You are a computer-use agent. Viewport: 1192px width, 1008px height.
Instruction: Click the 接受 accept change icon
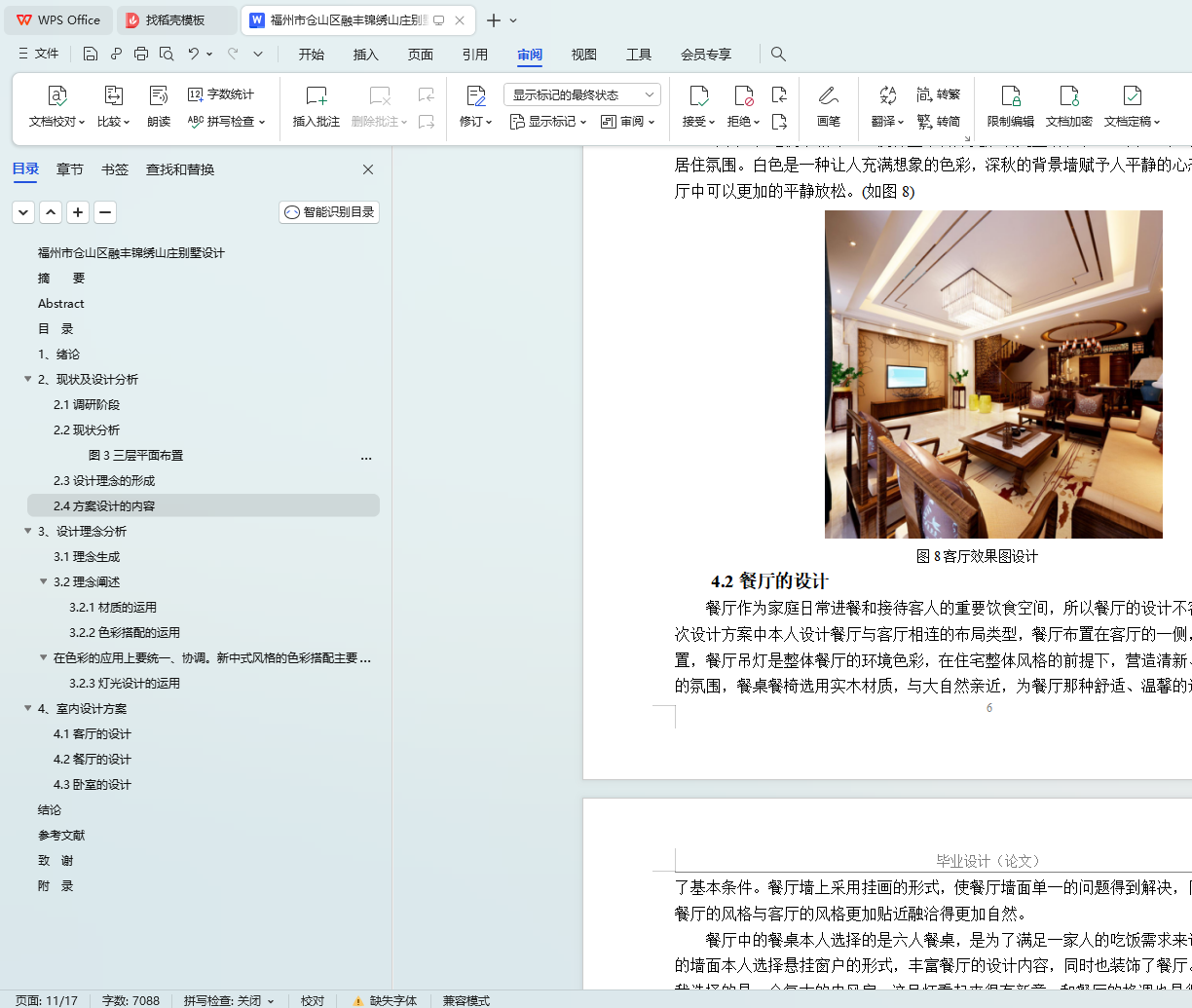(698, 95)
